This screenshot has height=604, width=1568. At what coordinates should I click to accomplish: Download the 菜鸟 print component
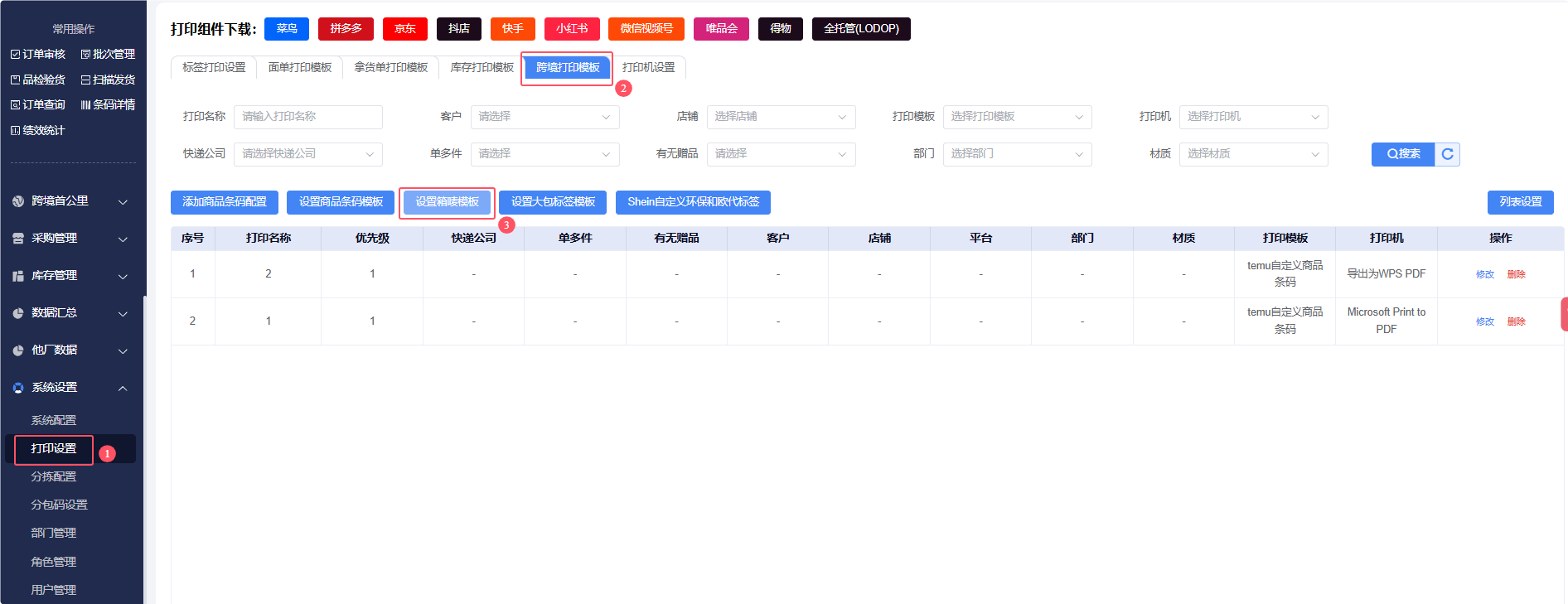click(287, 29)
